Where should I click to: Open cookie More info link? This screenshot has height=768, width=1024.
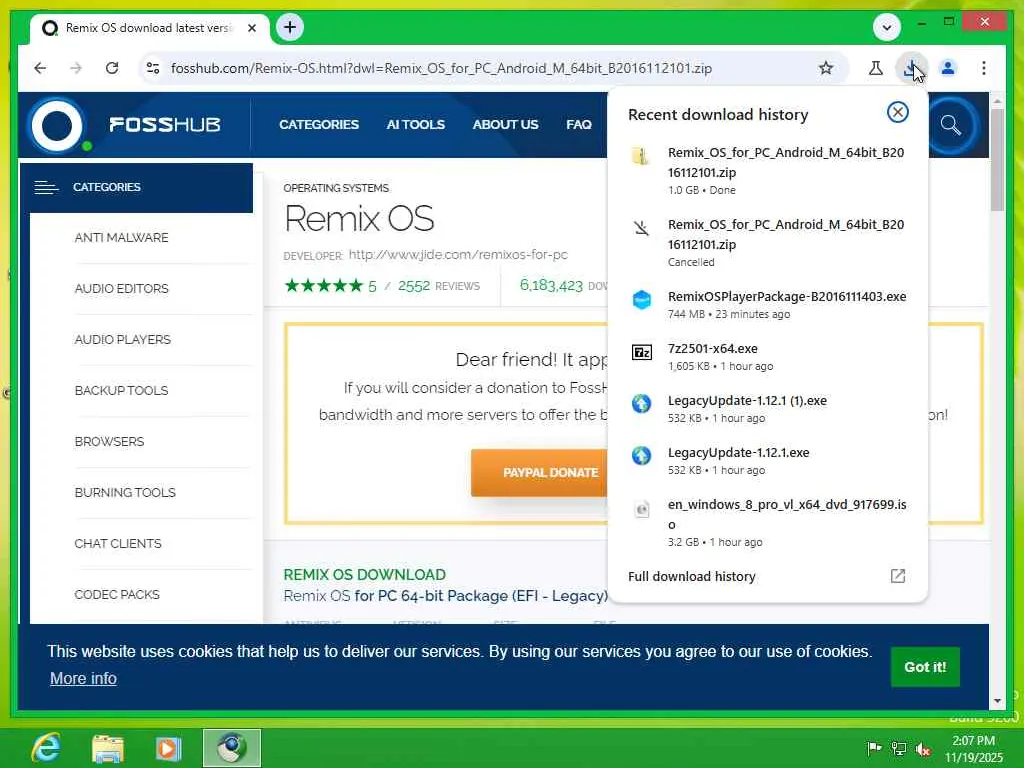click(x=84, y=679)
